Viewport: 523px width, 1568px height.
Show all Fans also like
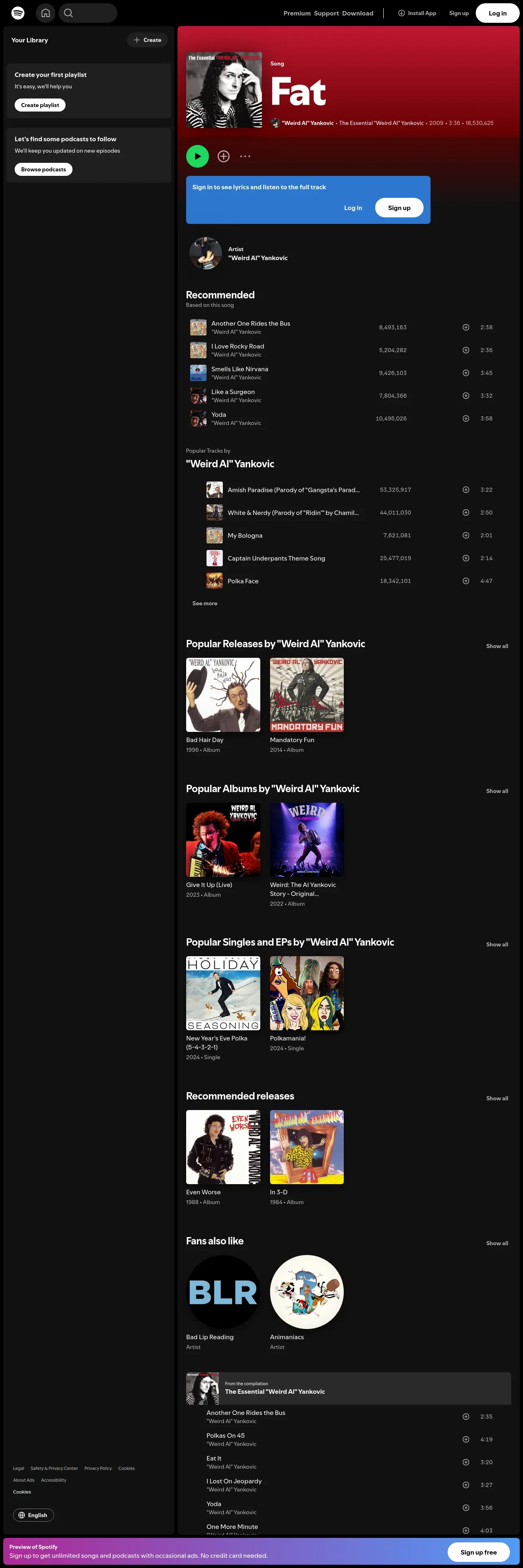tap(497, 1244)
